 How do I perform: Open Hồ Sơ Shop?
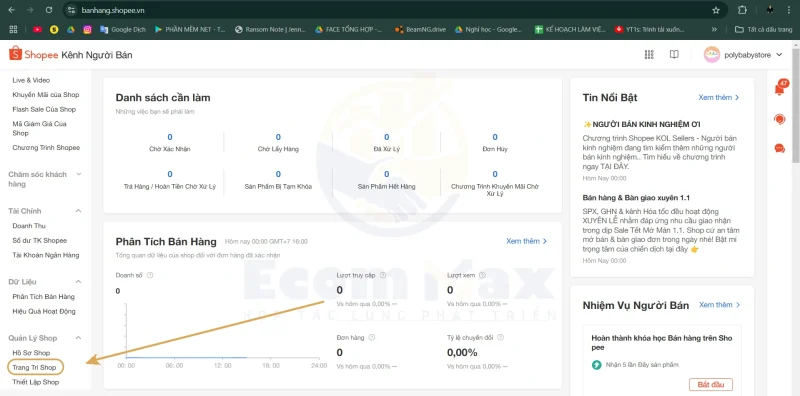31,353
